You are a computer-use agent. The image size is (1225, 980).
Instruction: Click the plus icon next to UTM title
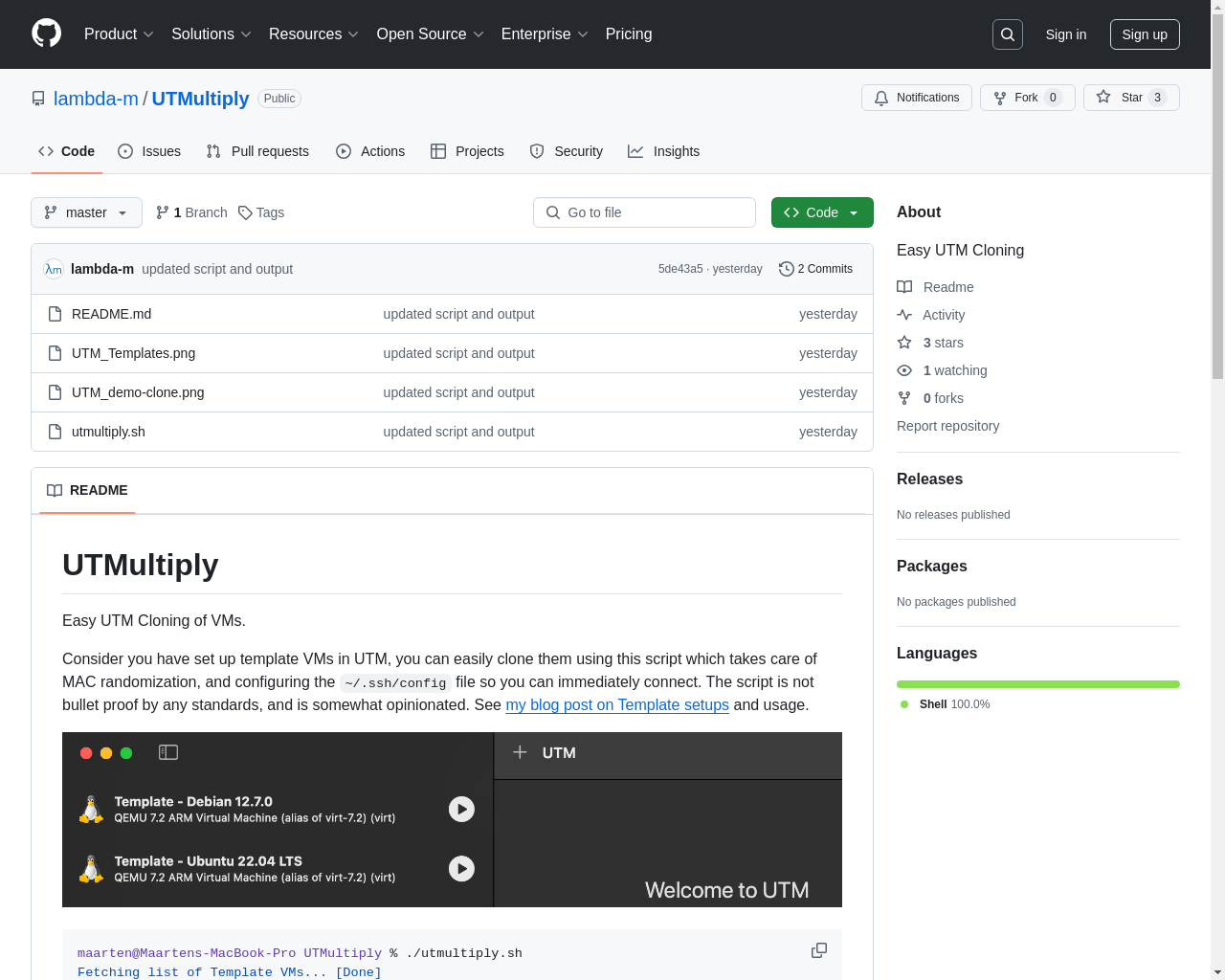point(520,752)
